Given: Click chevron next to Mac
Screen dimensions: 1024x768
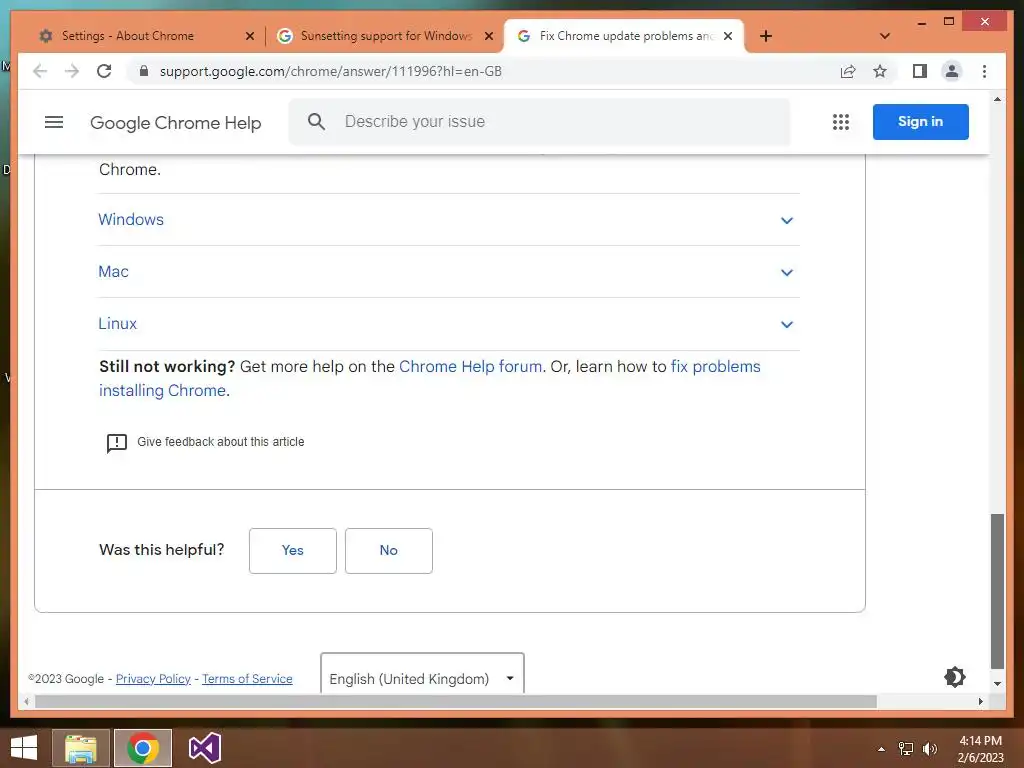Looking at the screenshot, I should [787, 272].
